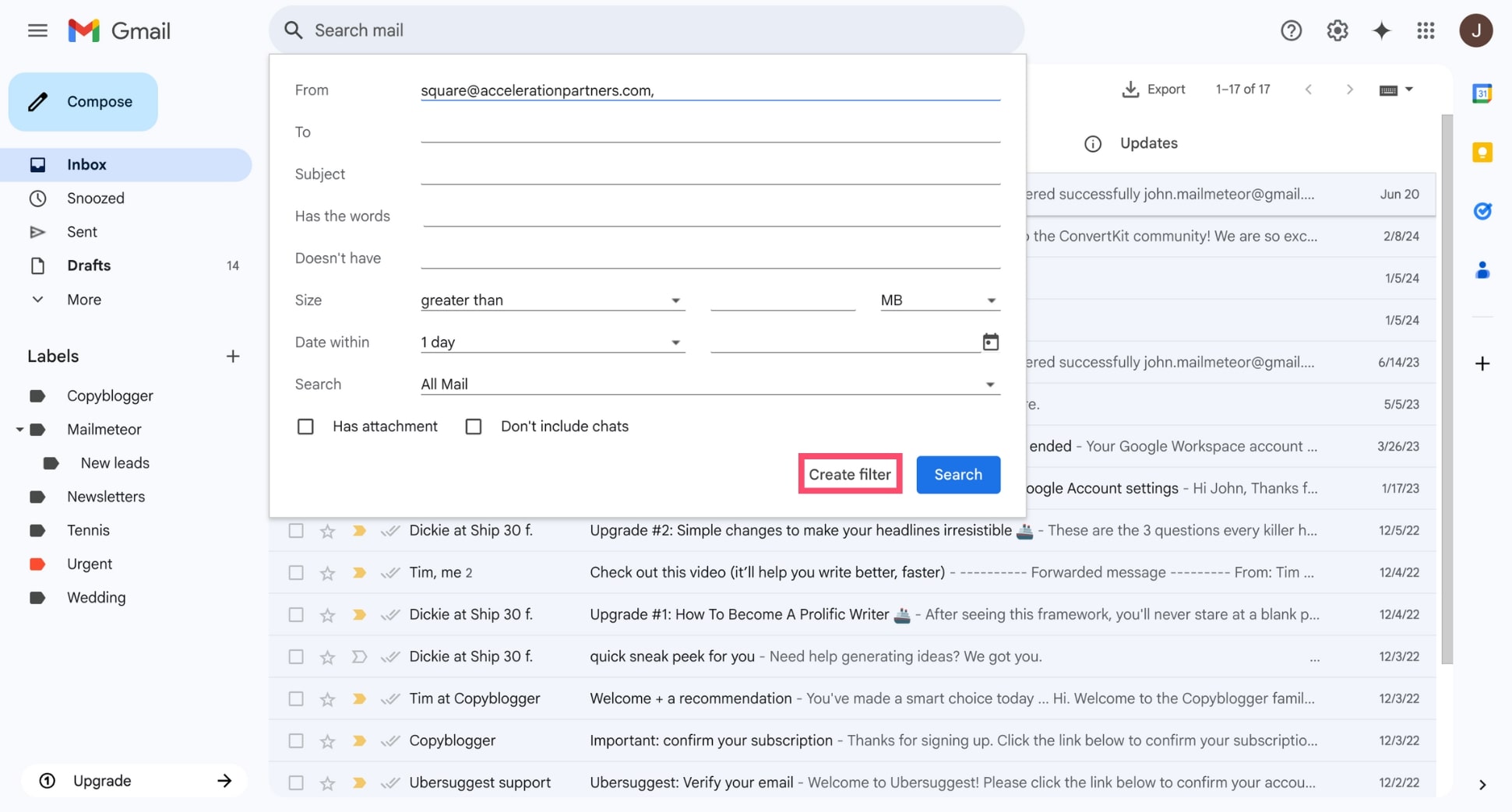Open the Date within 1 day dropdown
The width and height of the screenshot is (1512, 812).
pos(552,343)
